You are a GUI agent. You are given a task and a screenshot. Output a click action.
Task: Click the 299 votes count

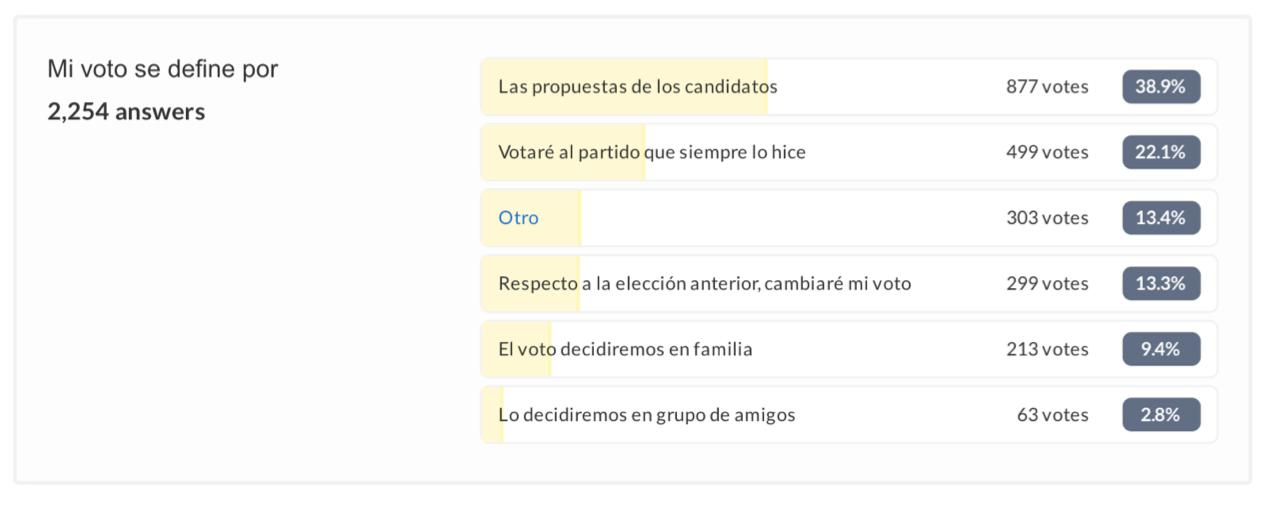[1047, 284]
